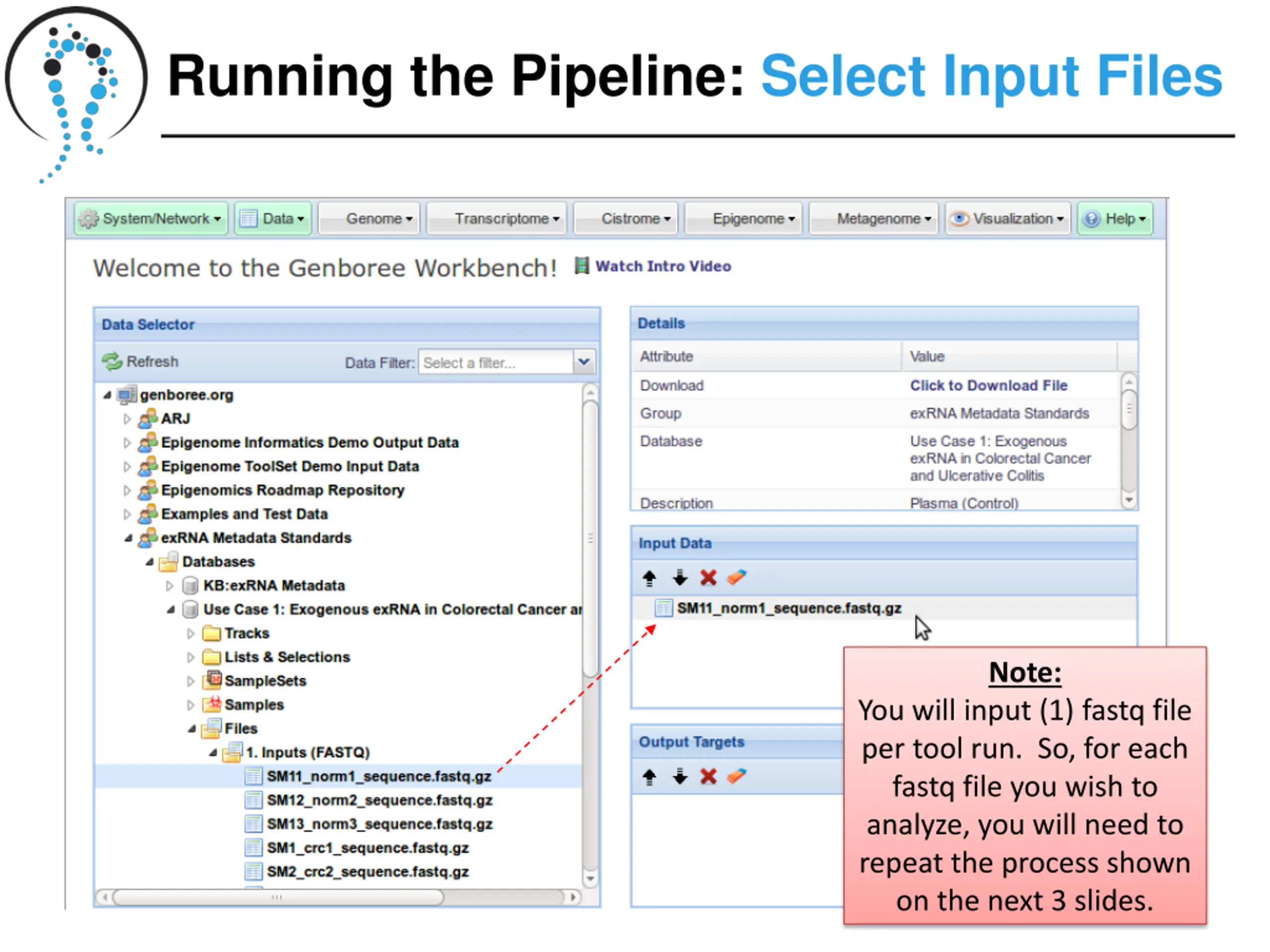Click the Refresh button in Data Selector

[141, 361]
